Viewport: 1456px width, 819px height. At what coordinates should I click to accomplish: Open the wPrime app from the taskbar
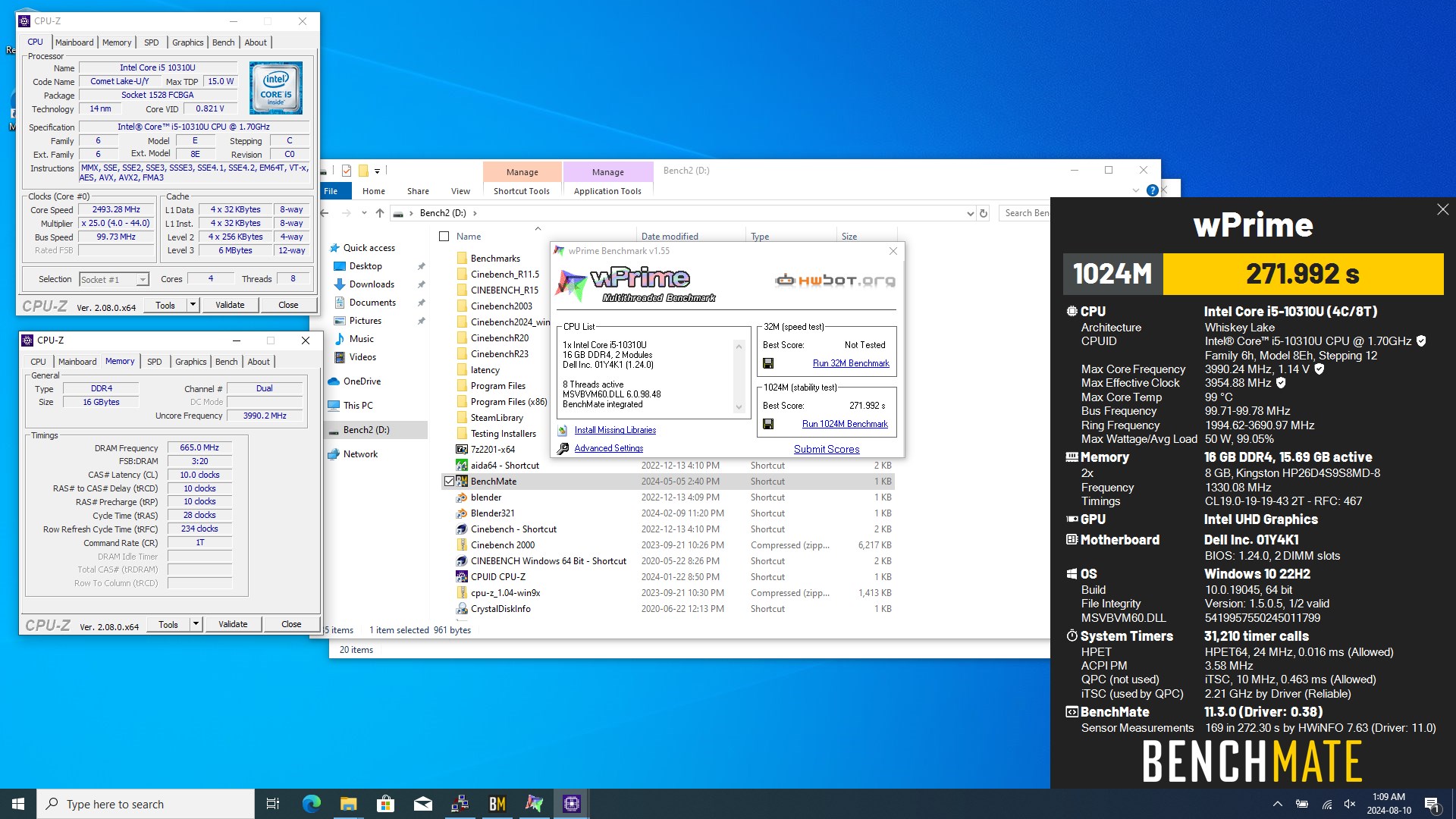click(535, 804)
